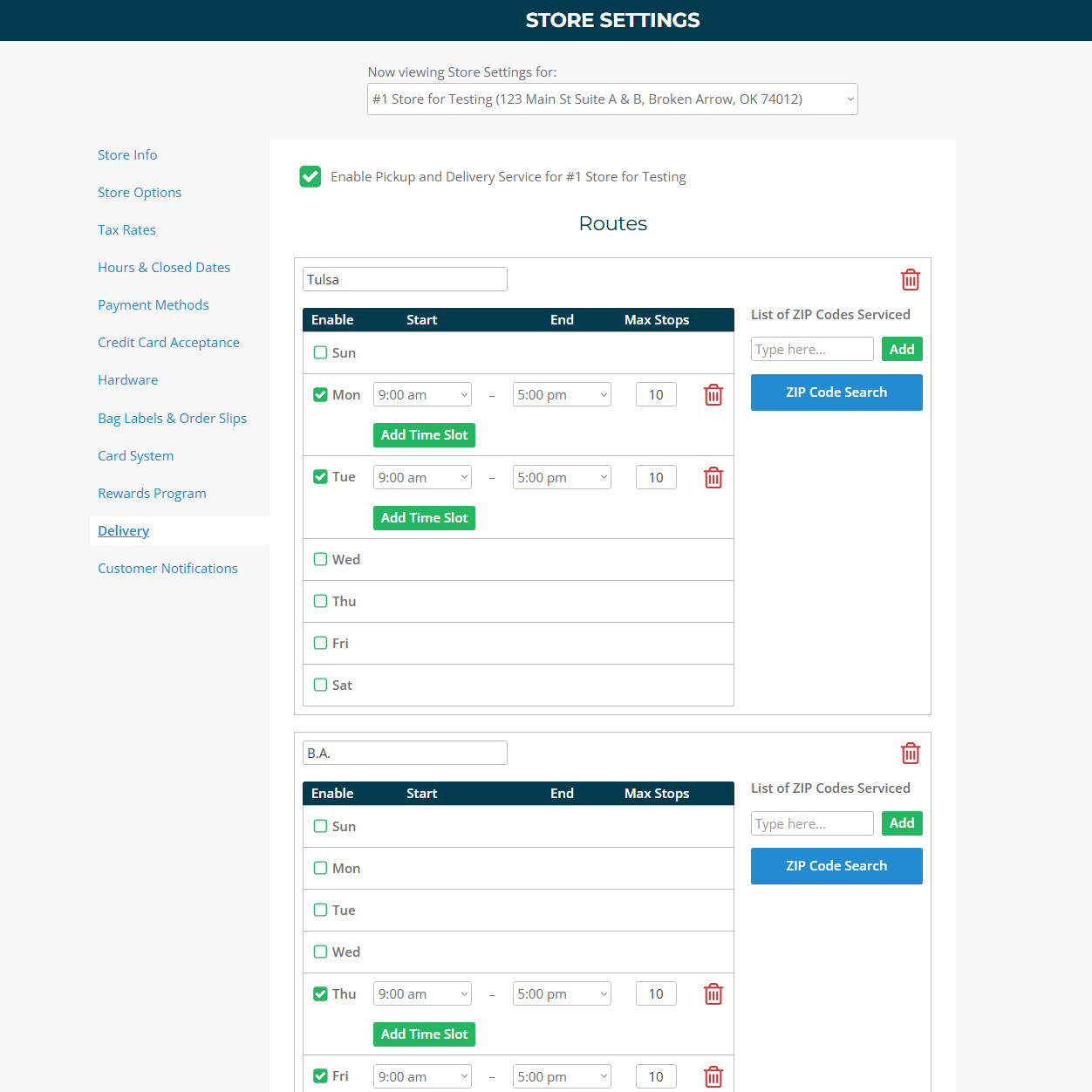The width and height of the screenshot is (1092, 1092).
Task: Open Tulsa Tuesday start time dropdown
Action: click(x=422, y=477)
